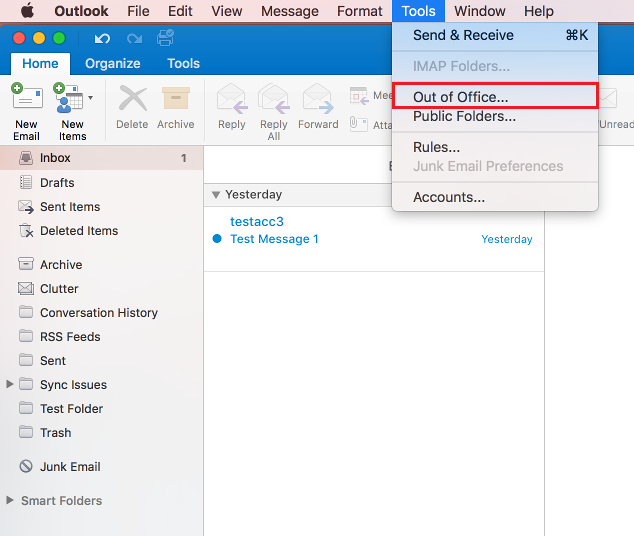Click the Clutter envelope icon

pos(26,288)
